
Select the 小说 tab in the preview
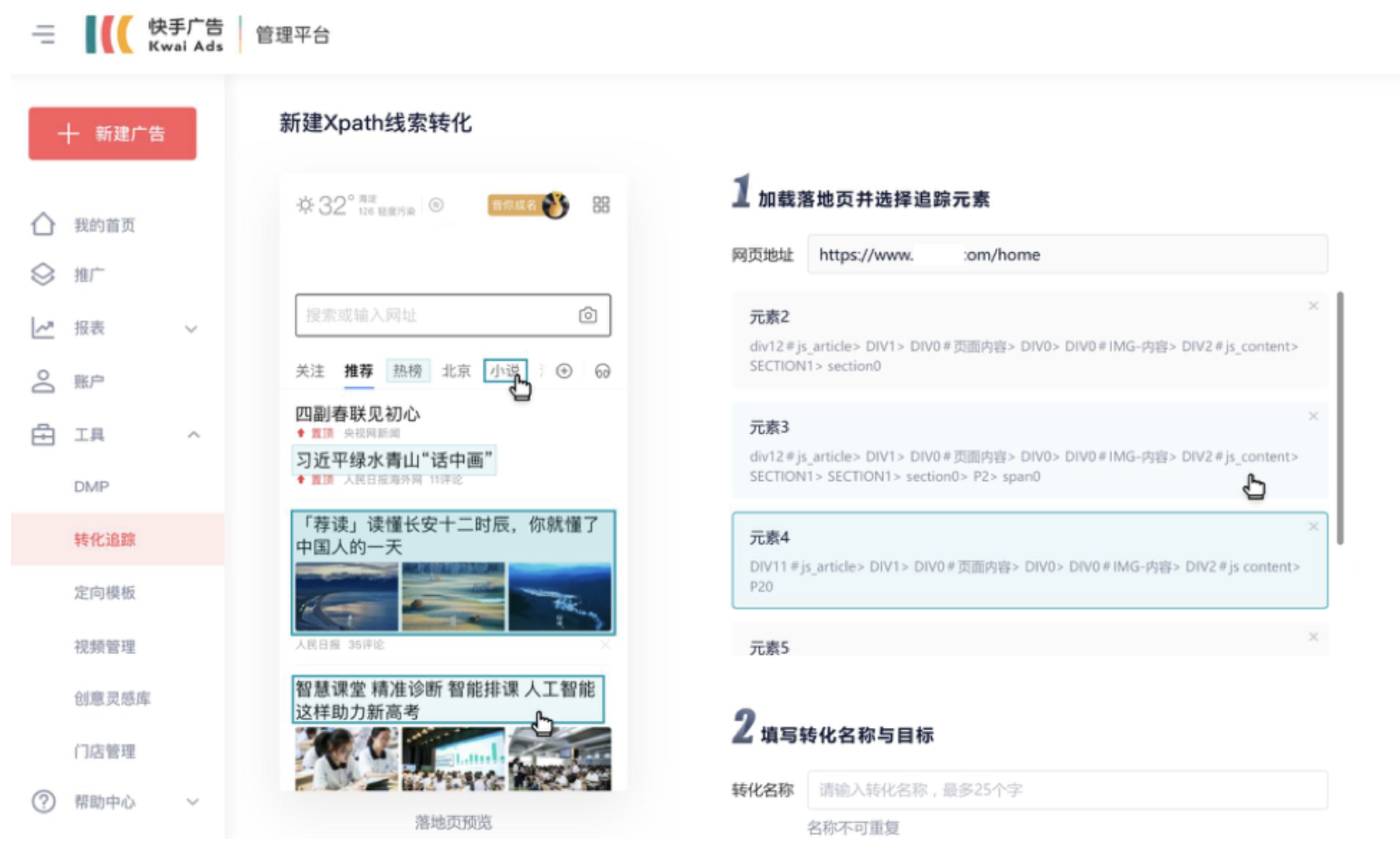(x=504, y=371)
